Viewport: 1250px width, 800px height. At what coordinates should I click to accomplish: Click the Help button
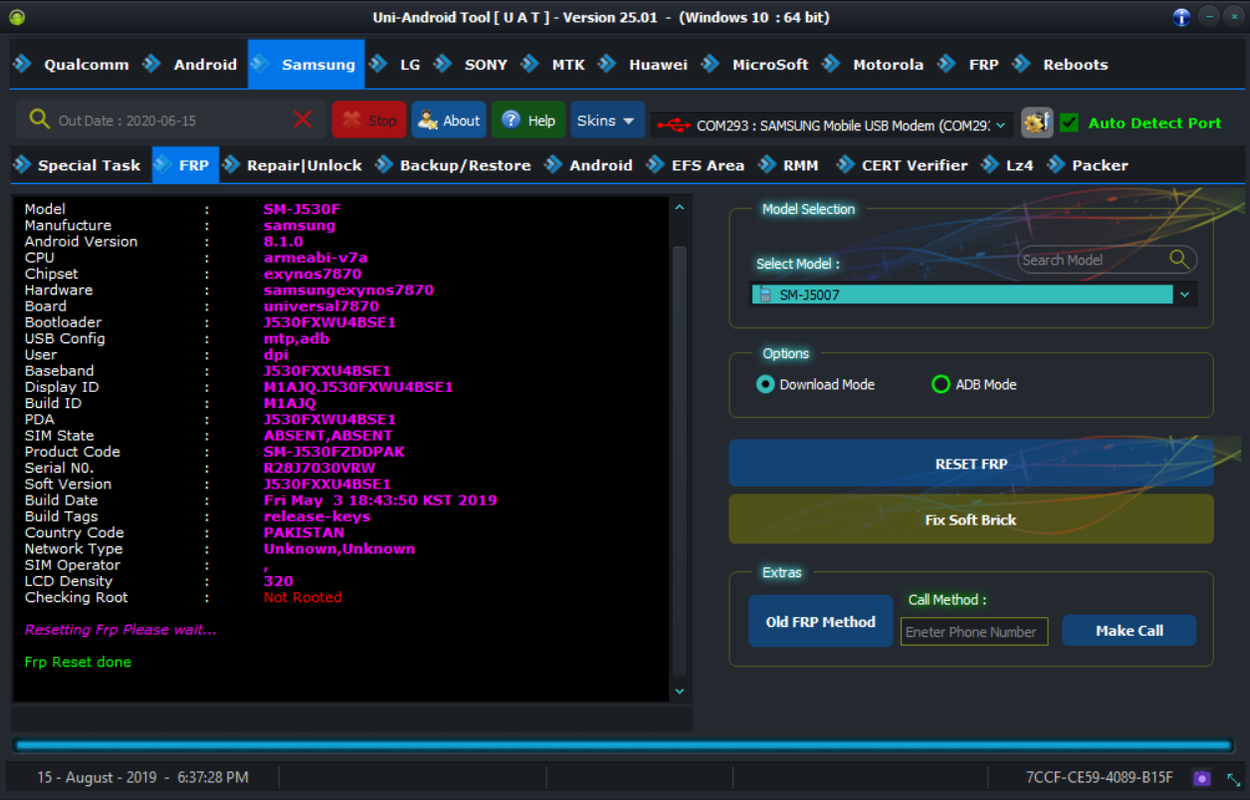[529, 120]
